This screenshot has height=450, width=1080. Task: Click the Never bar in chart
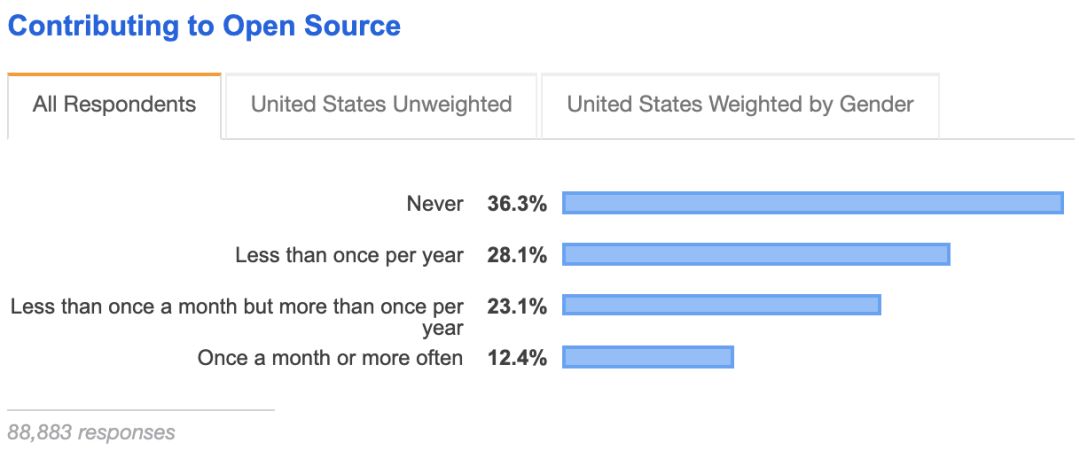[x=813, y=203]
